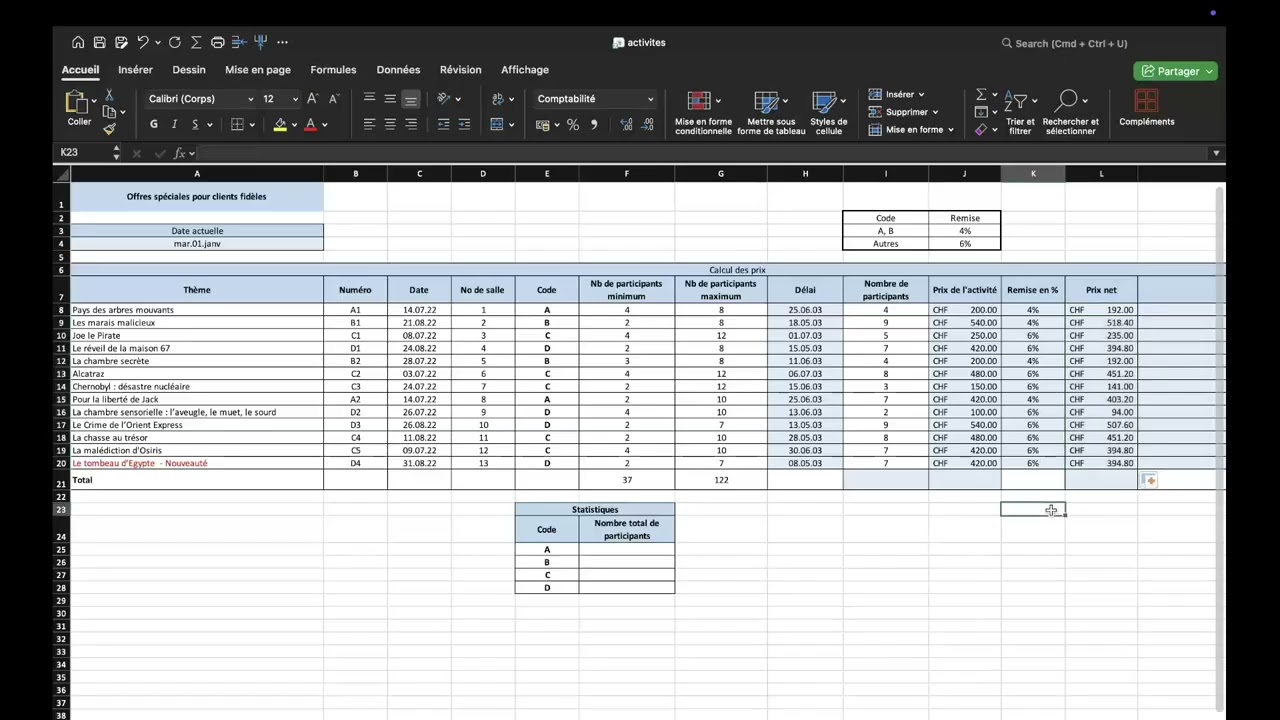
Task: Open the Mise en forme cells dropdown
Action: [910, 130]
